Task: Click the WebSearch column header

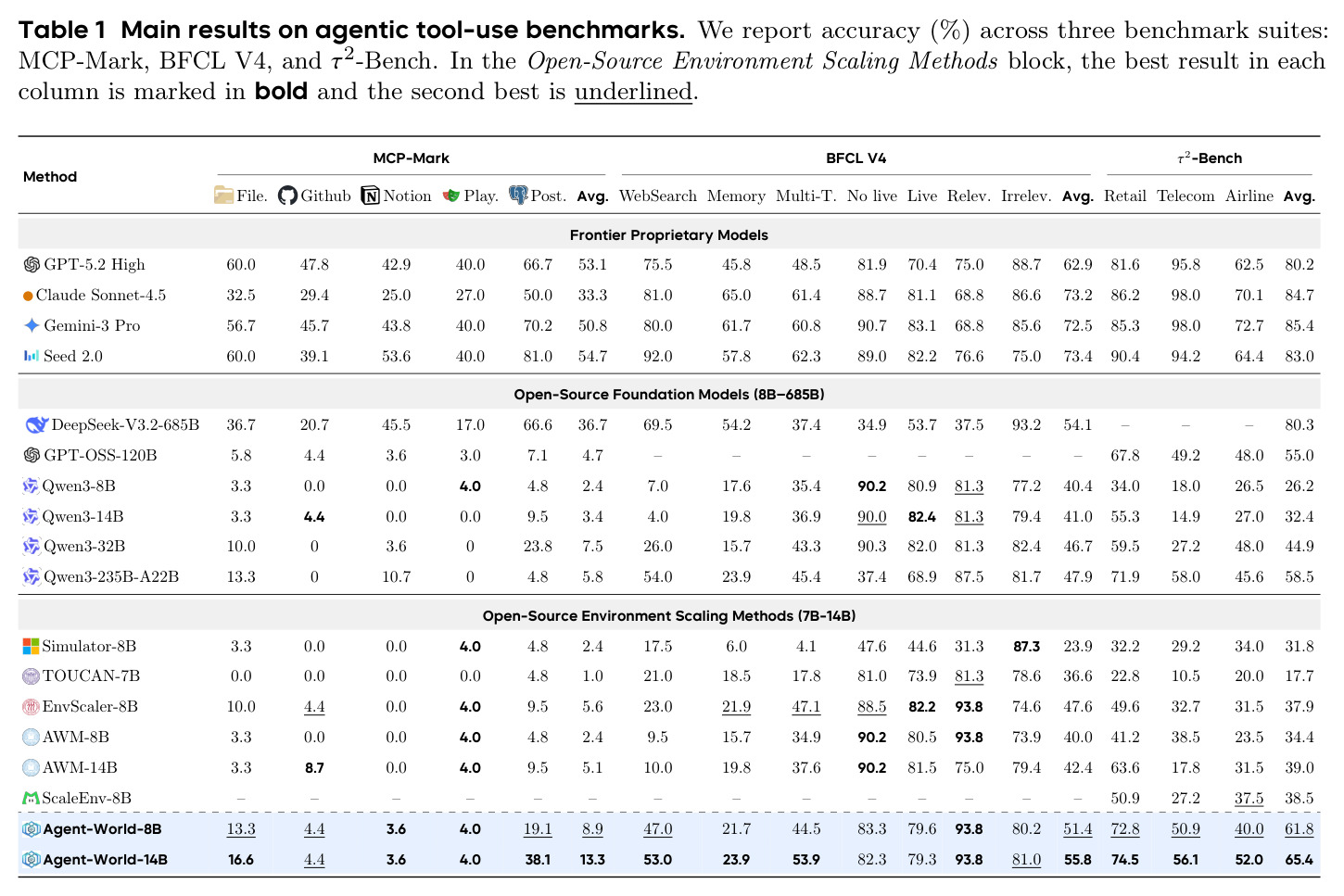Action: [658, 196]
